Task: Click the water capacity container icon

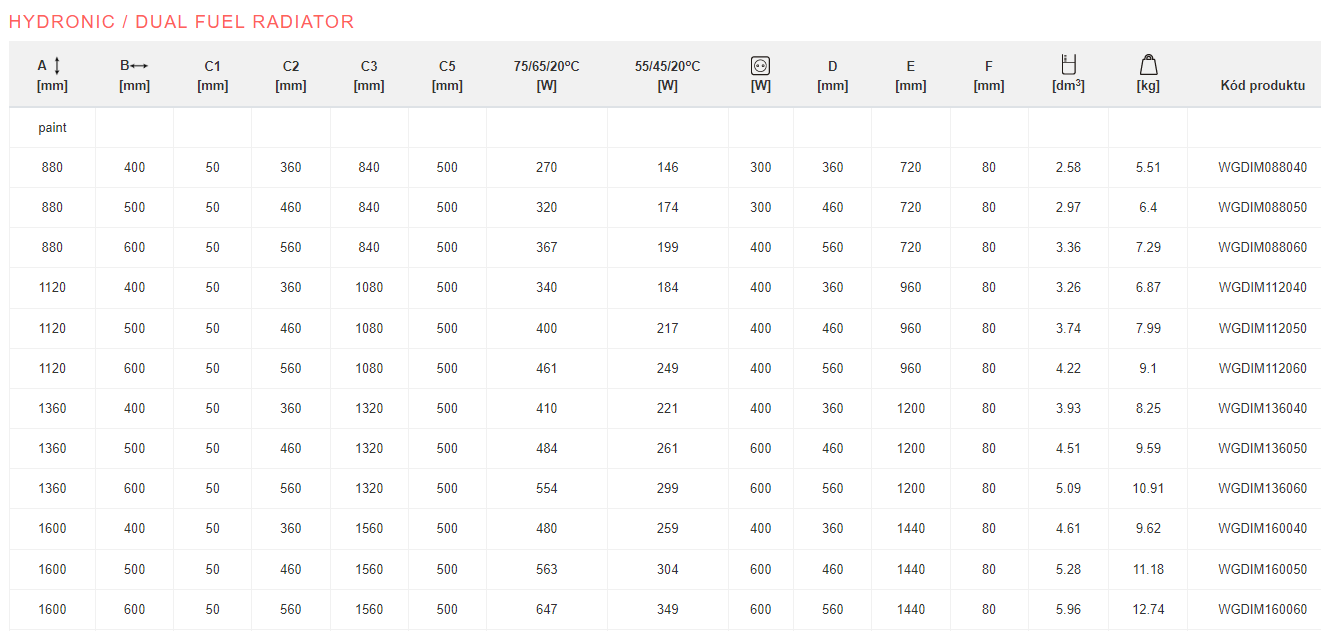Action: point(1068,65)
